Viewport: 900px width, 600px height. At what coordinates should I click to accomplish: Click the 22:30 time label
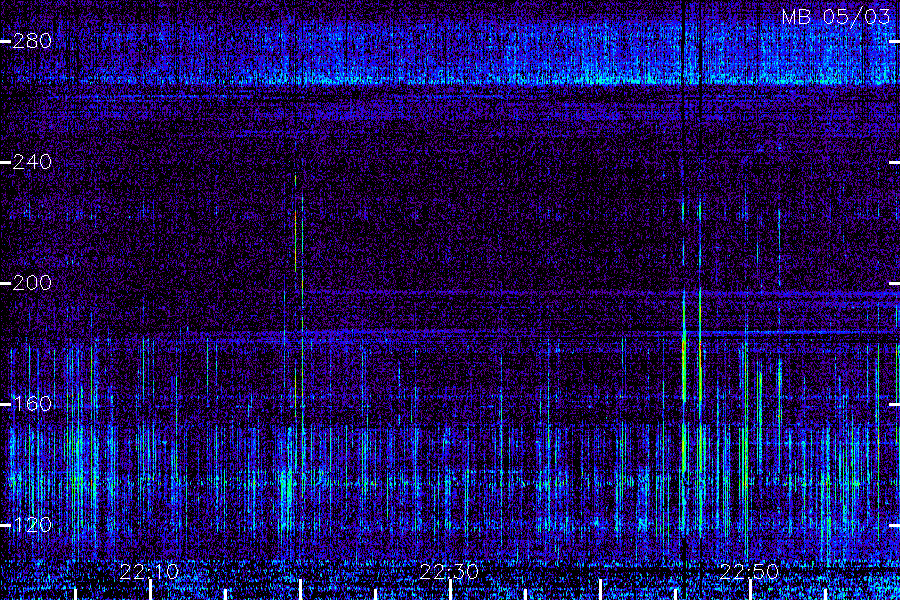(449, 572)
